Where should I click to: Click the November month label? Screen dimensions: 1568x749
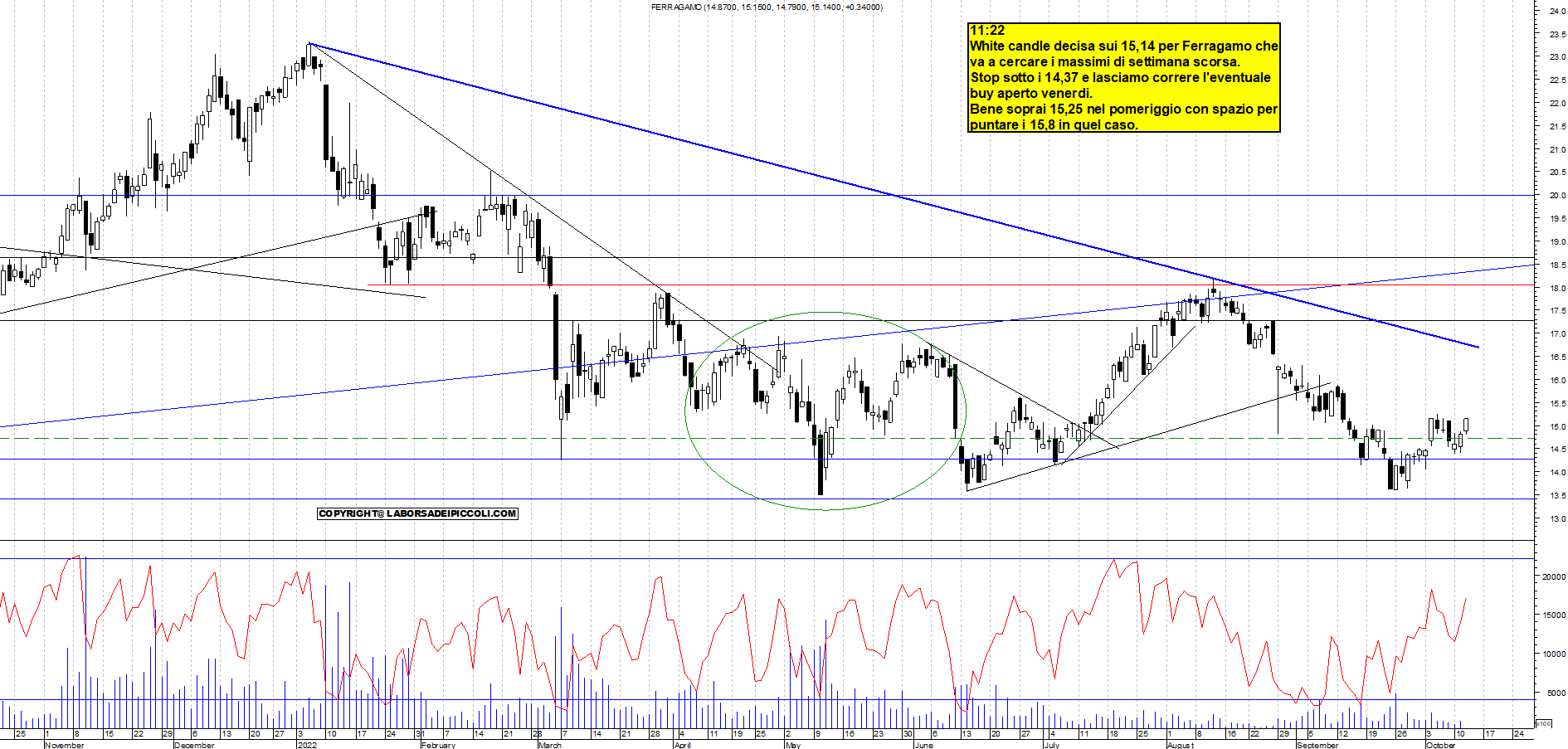tap(64, 745)
